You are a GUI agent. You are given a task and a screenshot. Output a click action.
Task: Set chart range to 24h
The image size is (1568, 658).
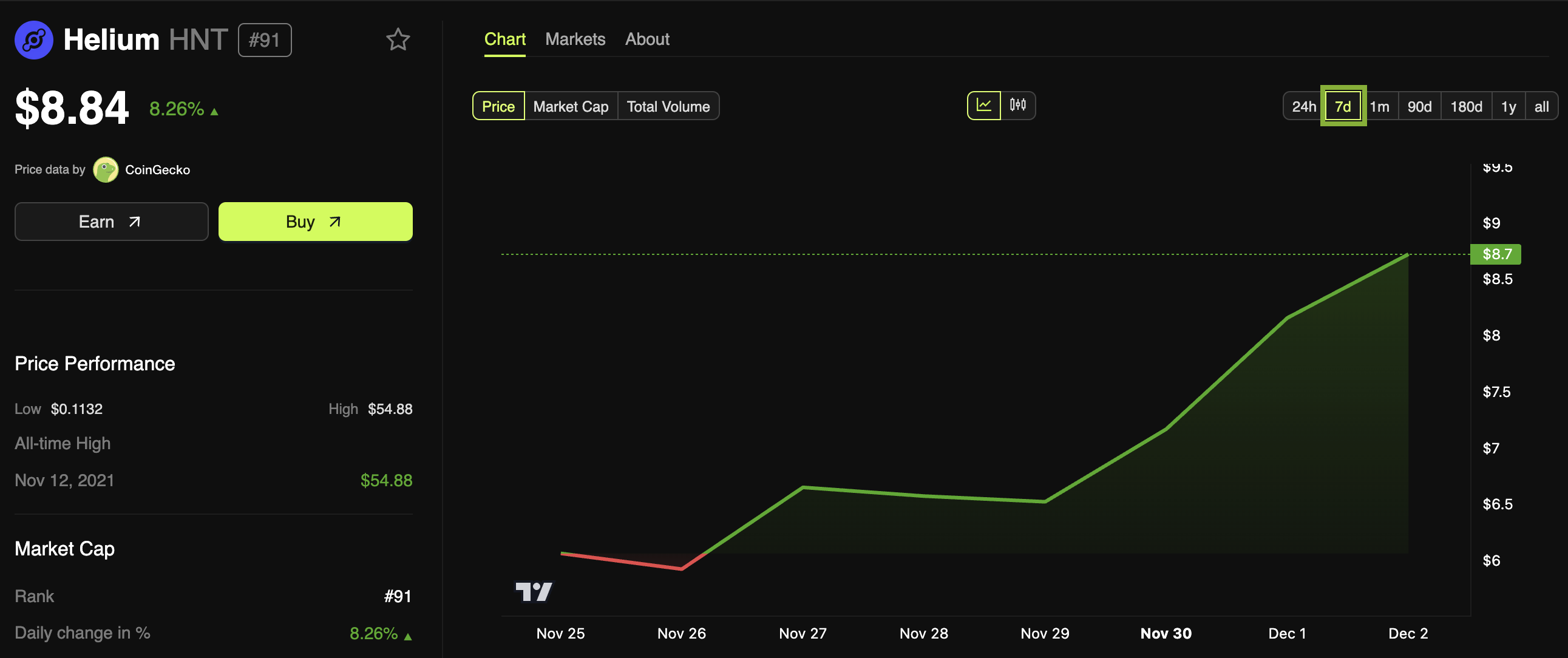coord(1303,106)
